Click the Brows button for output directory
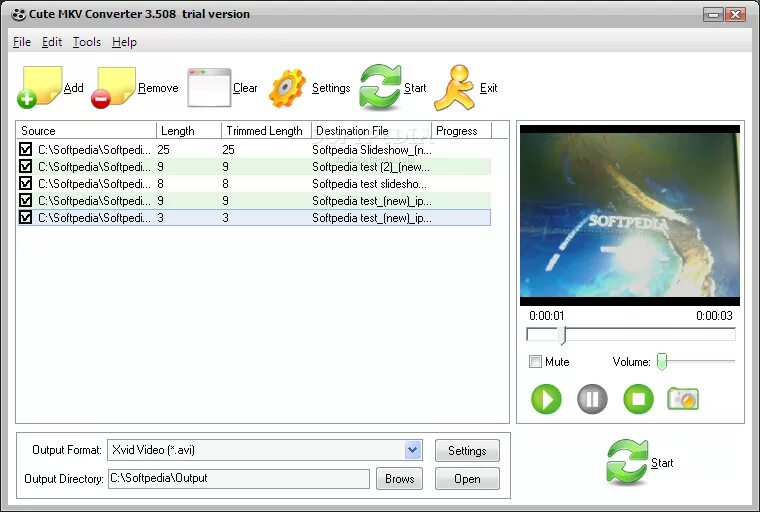 click(399, 479)
